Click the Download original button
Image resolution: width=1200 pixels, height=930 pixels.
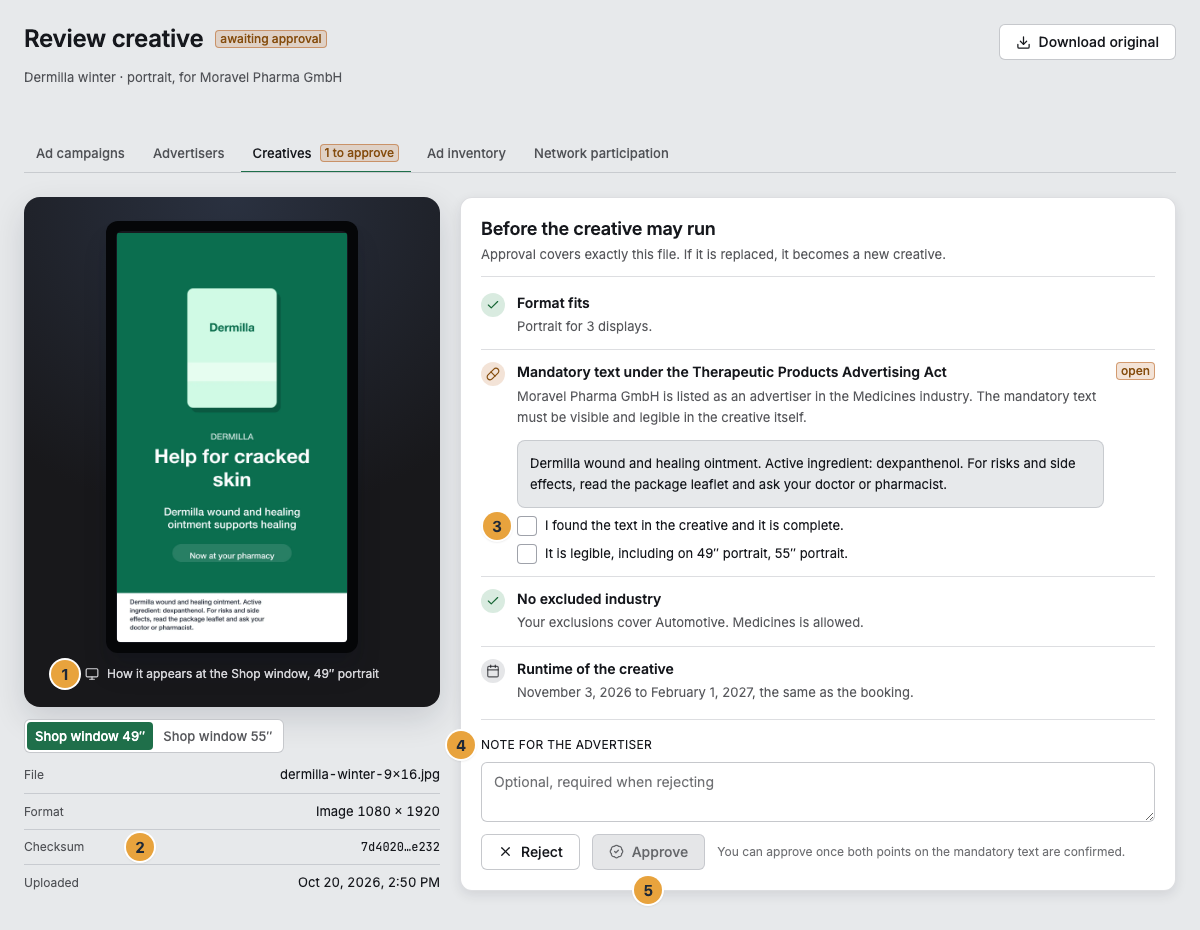pos(1087,42)
